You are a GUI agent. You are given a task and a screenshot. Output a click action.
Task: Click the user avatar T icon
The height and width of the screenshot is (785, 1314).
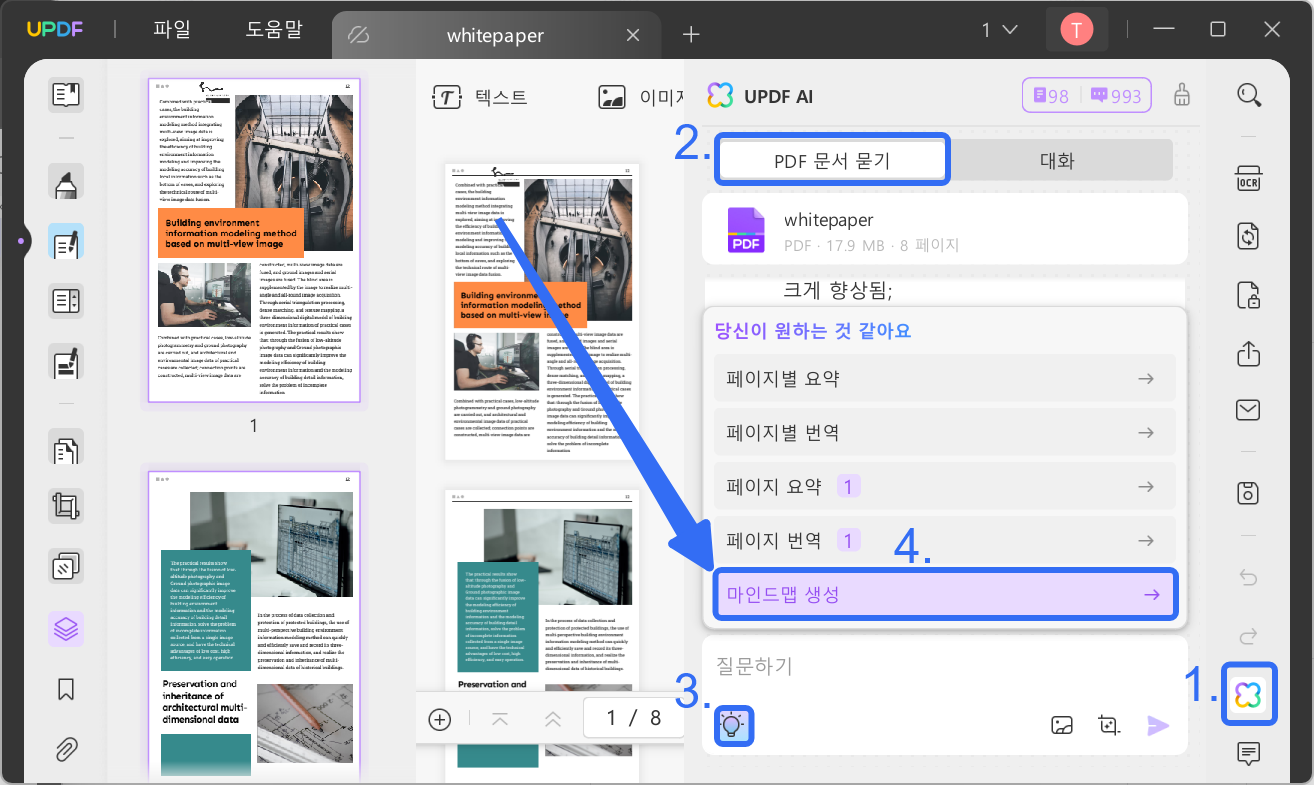point(1076,30)
